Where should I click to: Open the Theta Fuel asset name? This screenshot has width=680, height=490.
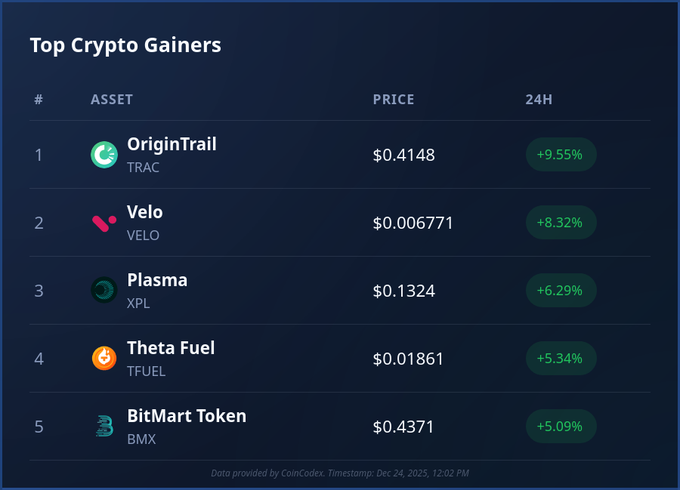(171, 348)
